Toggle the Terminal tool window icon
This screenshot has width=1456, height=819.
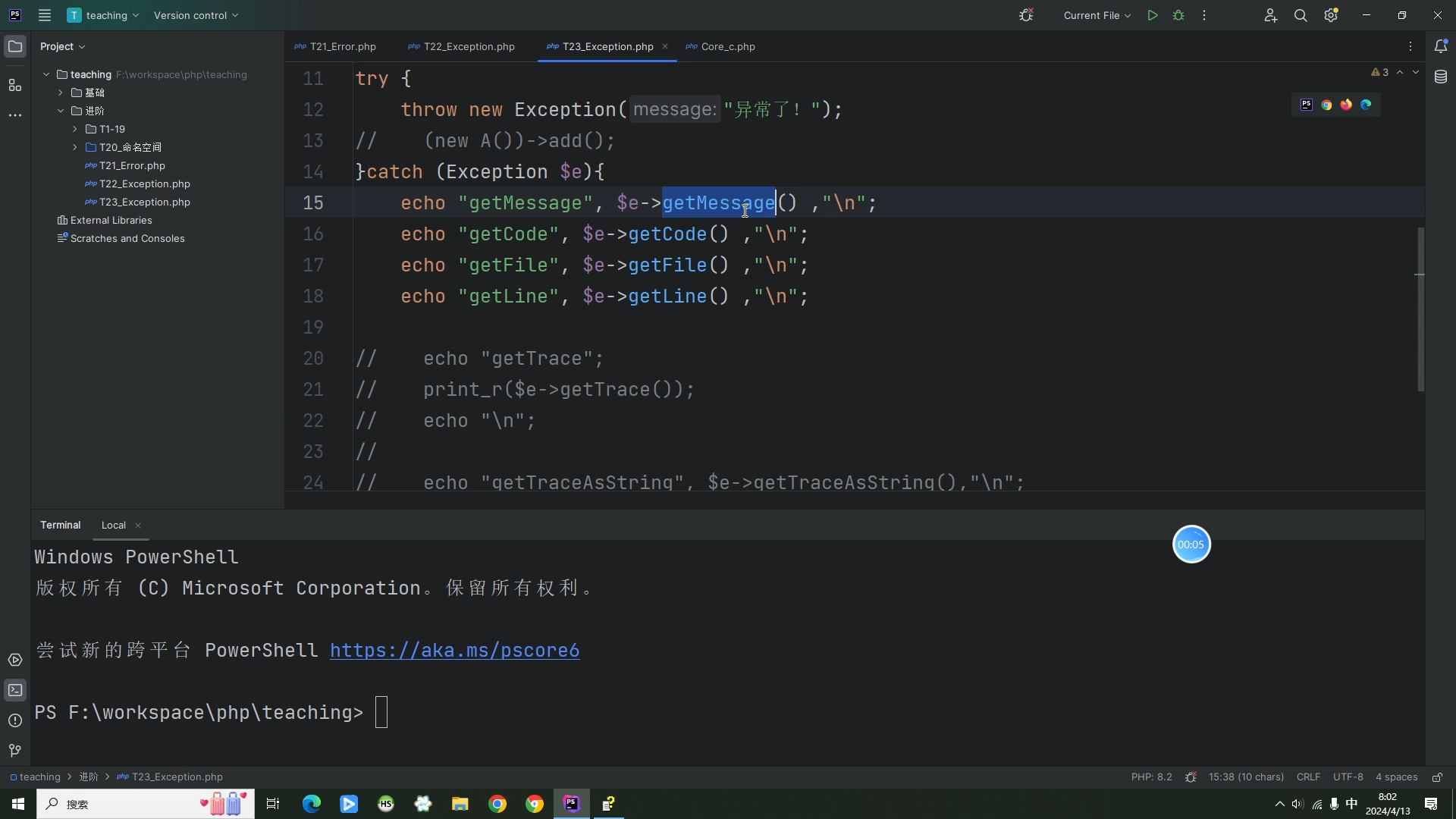15,690
